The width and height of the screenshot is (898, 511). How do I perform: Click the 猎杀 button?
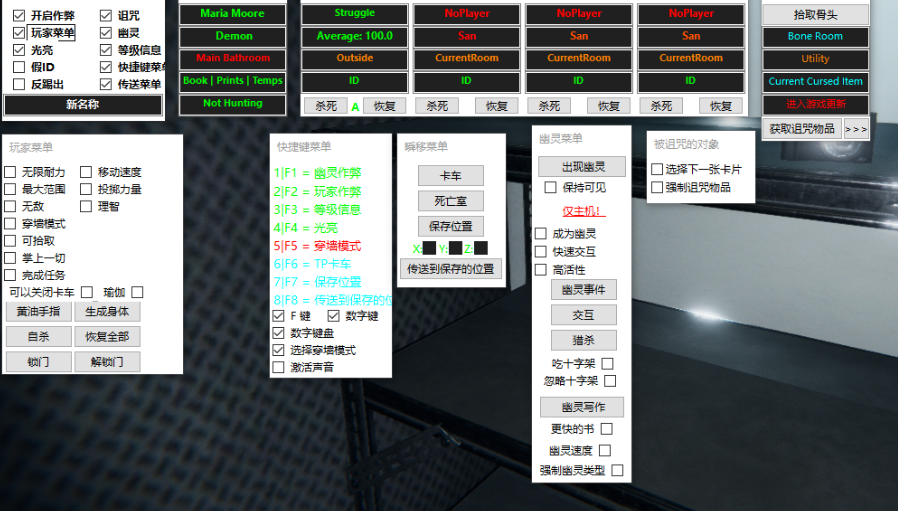coord(584,340)
